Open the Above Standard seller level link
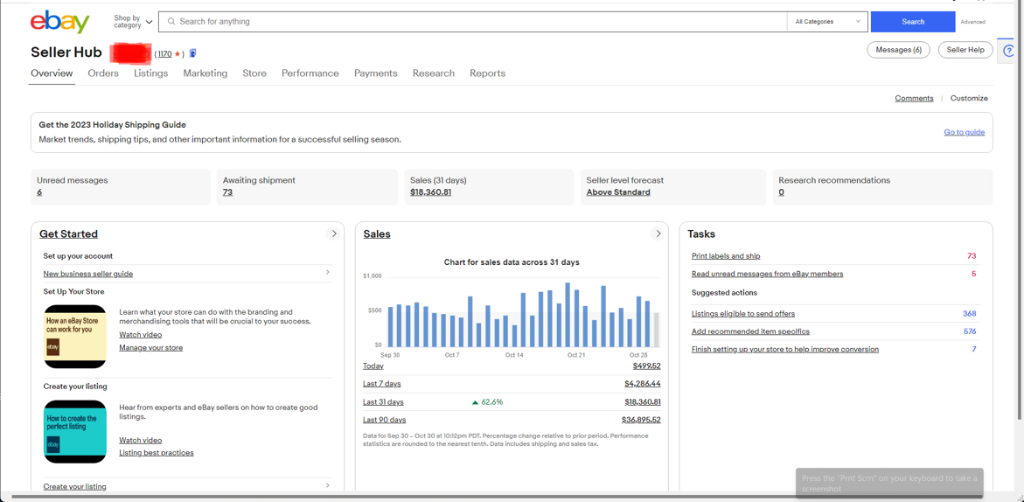 (618, 193)
